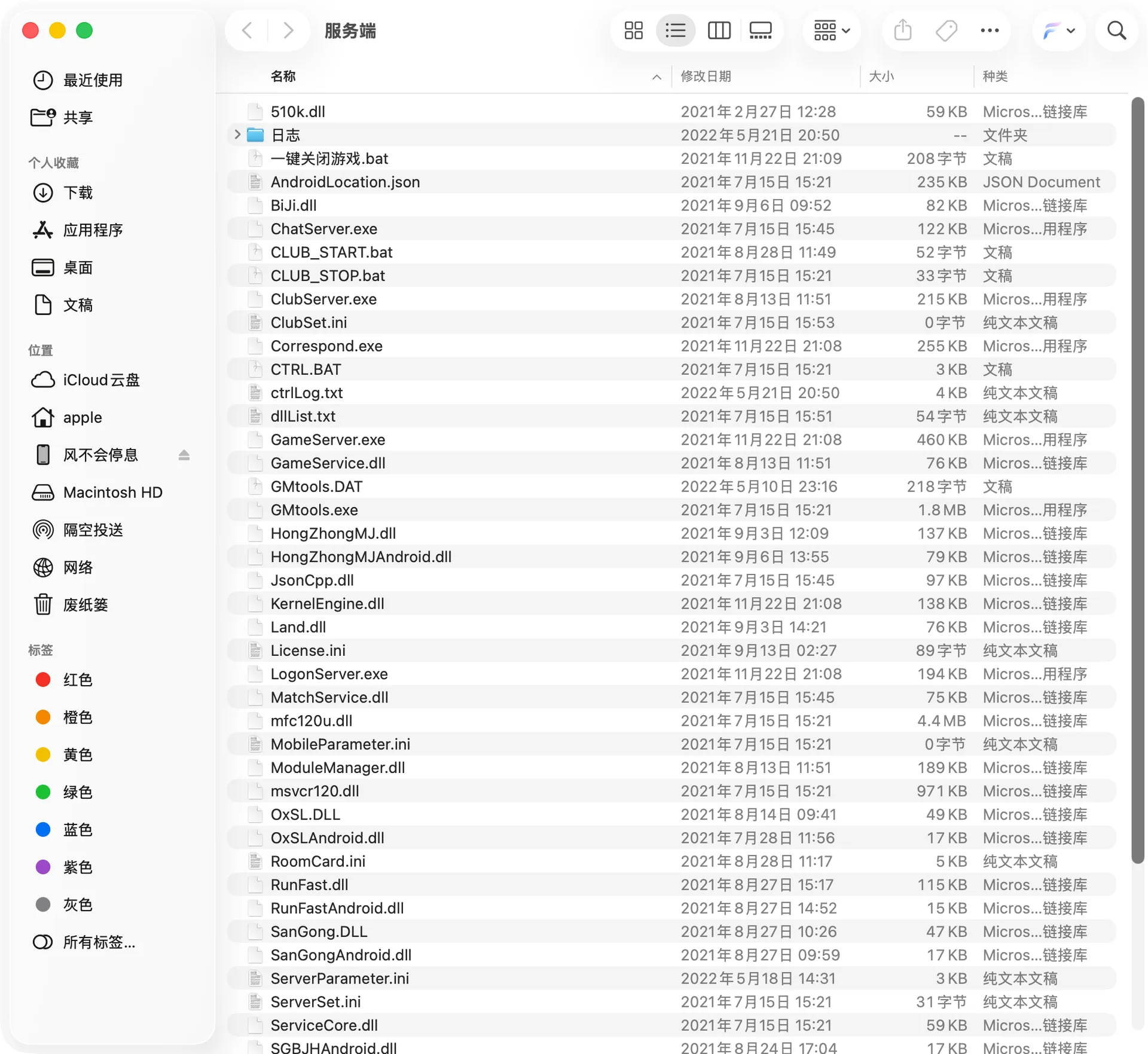Viewport: 1148px width, 1054px height.
Task: Select the green 绿色 tag
Action: coord(65,792)
